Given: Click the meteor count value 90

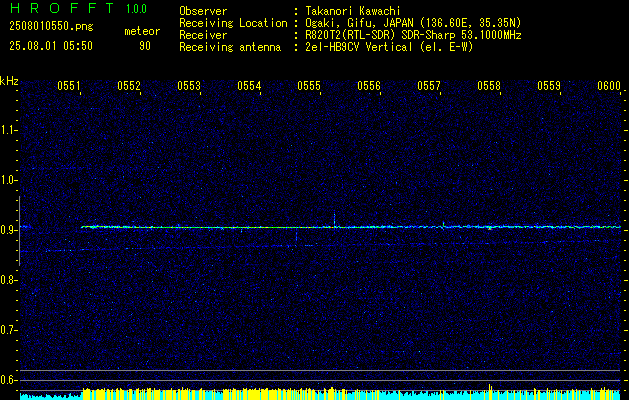Looking at the screenshot, I should pos(145,46).
